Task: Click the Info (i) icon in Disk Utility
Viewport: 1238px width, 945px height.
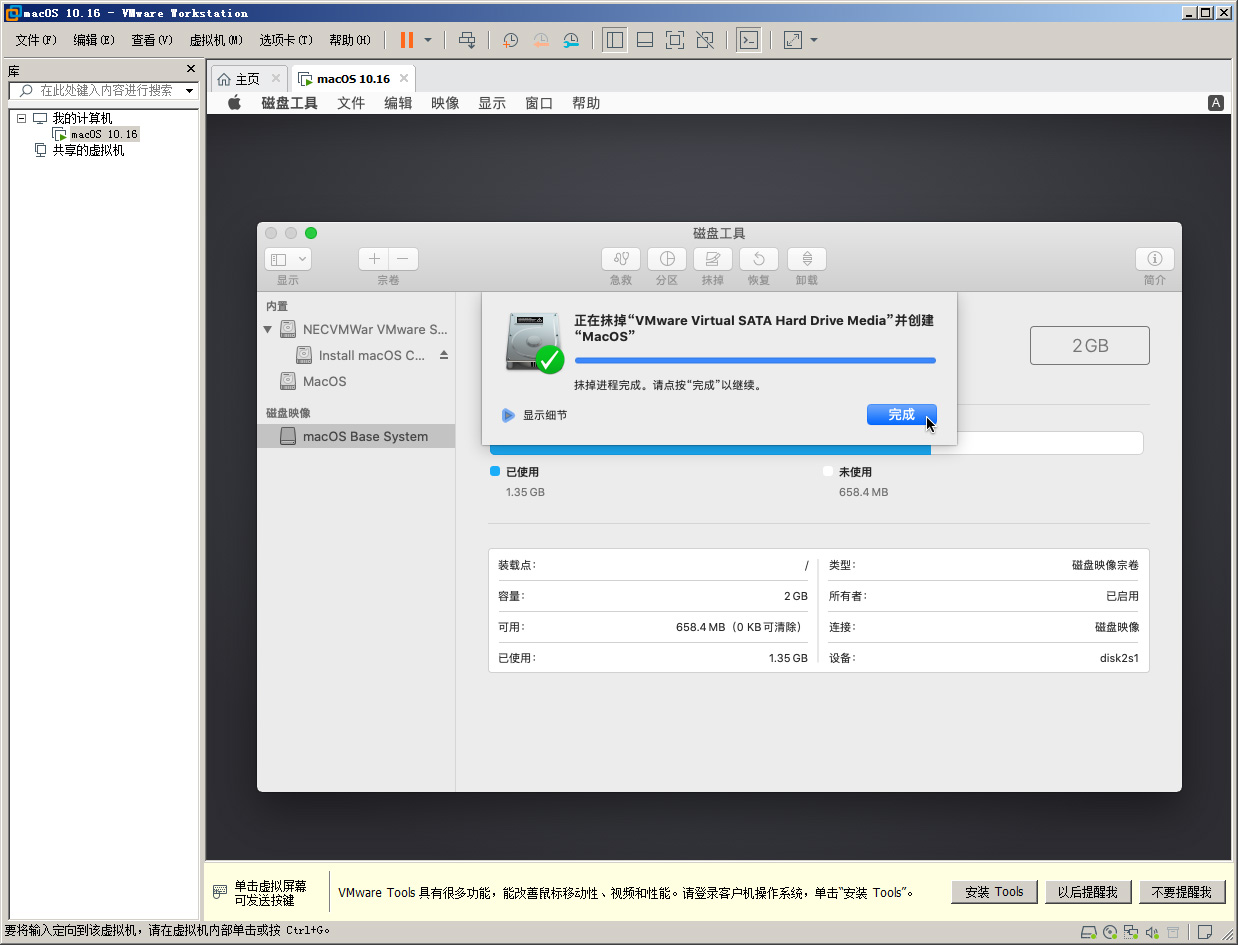Action: (x=1155, y=259)
